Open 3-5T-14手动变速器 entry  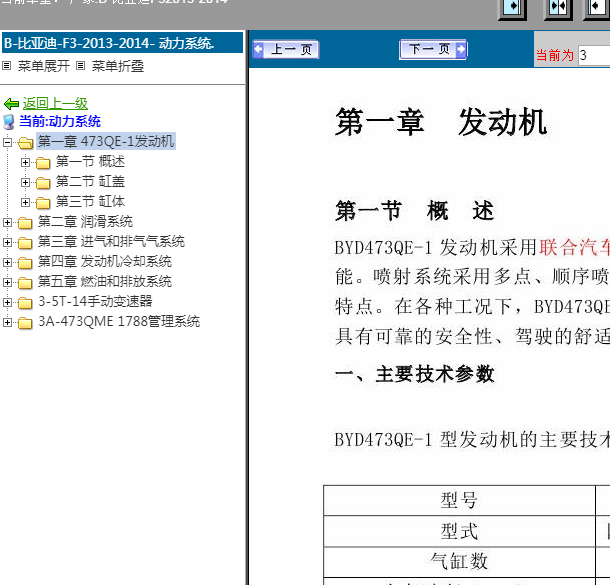(95, 301)
